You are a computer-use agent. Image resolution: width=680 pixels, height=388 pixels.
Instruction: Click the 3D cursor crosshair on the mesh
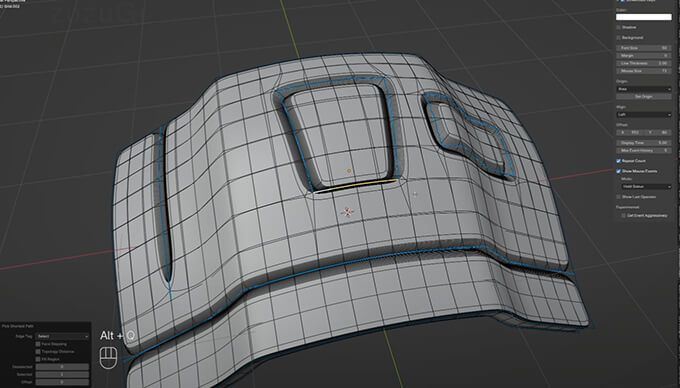pyautogui.click(x=347, y=212)
